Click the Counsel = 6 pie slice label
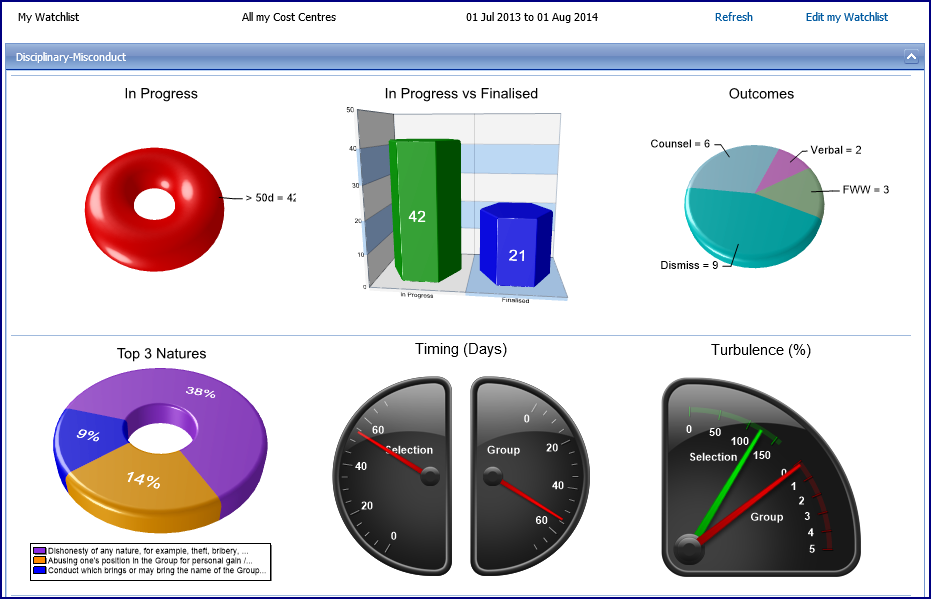The width and height of the screenshot is (931, 599). click(680, 144)
